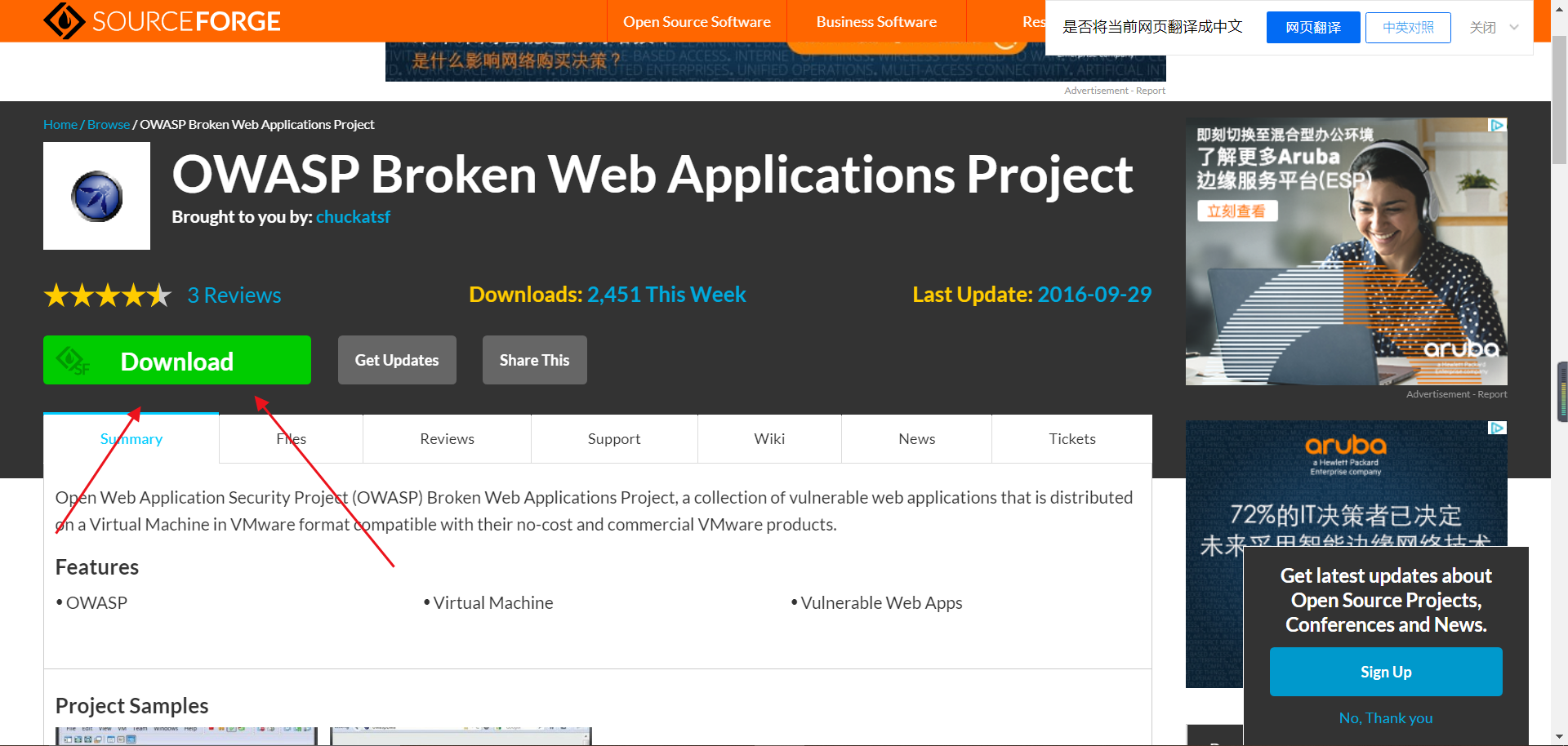This screenshot has height=746, width=1568.
Task: Switch to the Support tab
Action: pos(614,438)
